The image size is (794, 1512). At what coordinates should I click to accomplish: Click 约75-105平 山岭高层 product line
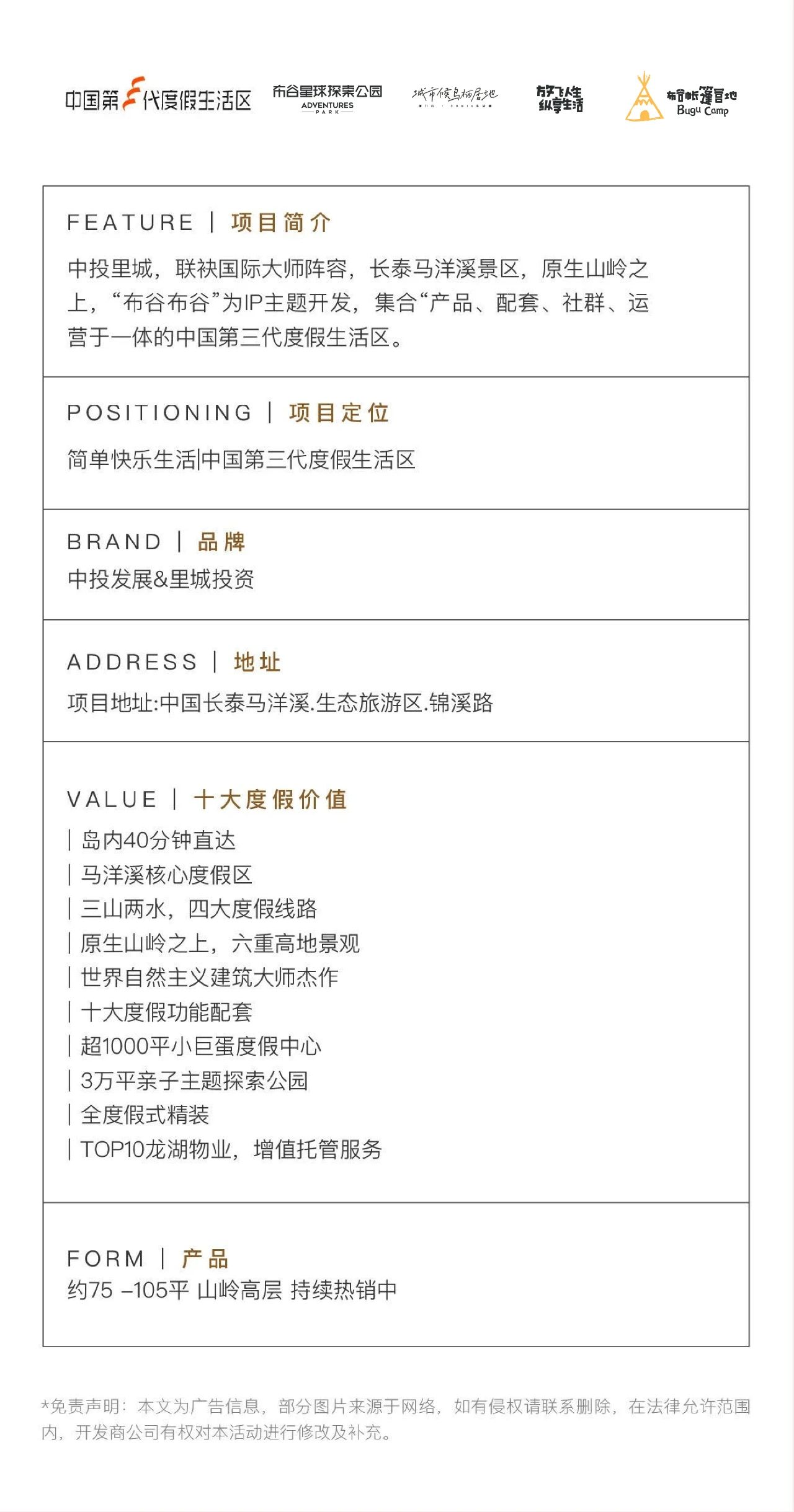232,1290
